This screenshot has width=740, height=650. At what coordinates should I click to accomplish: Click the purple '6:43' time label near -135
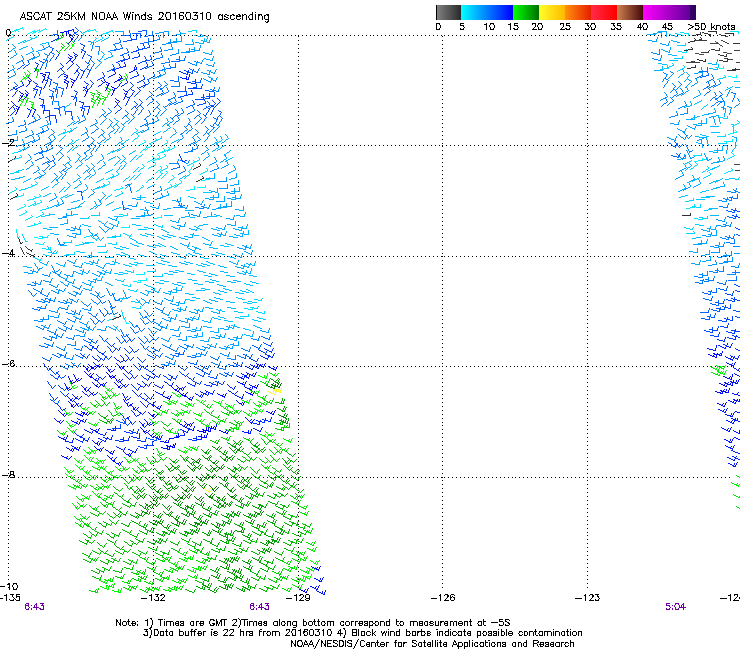tap(34, 607)
